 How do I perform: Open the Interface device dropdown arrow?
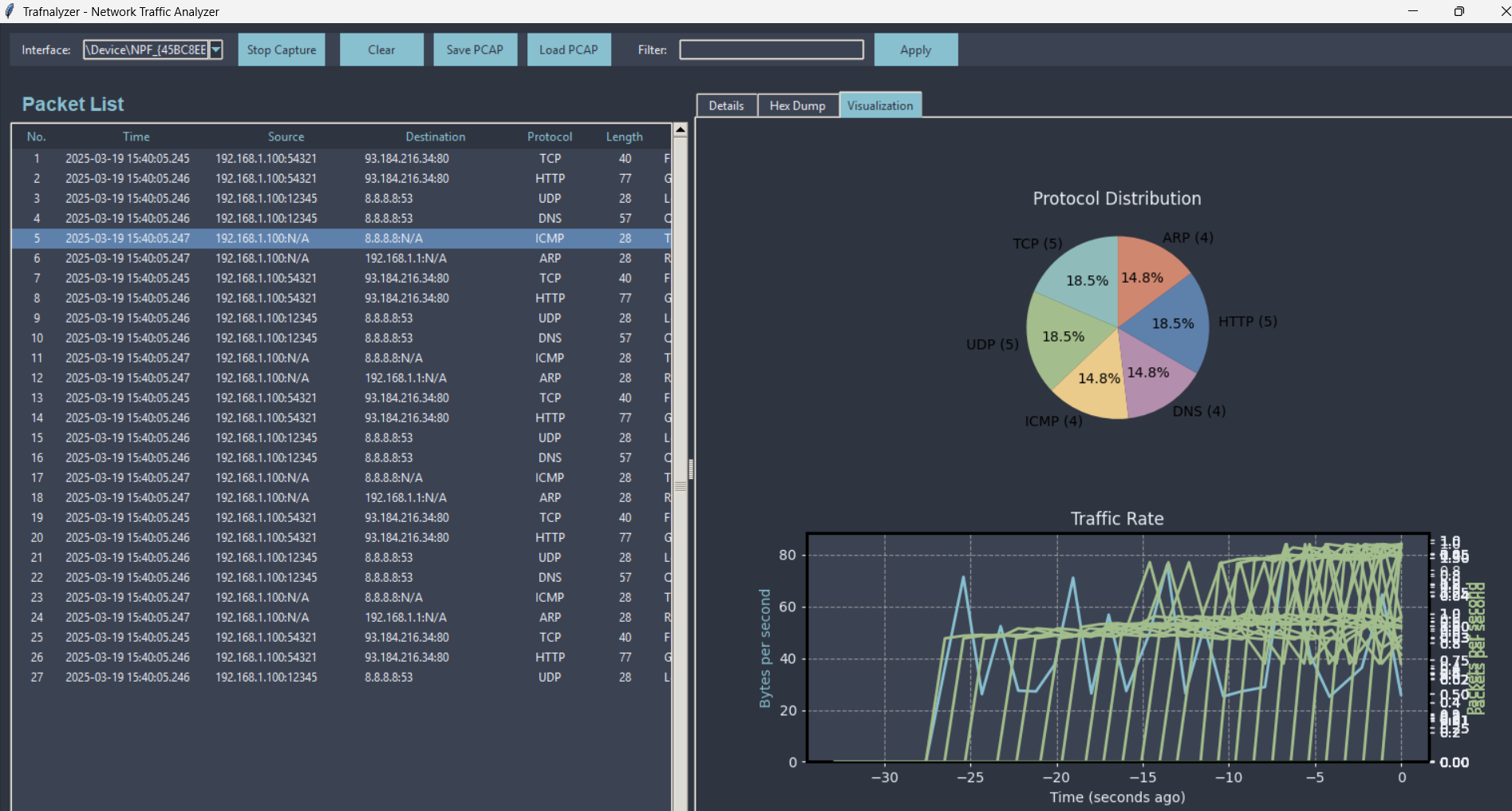[216, 49]
